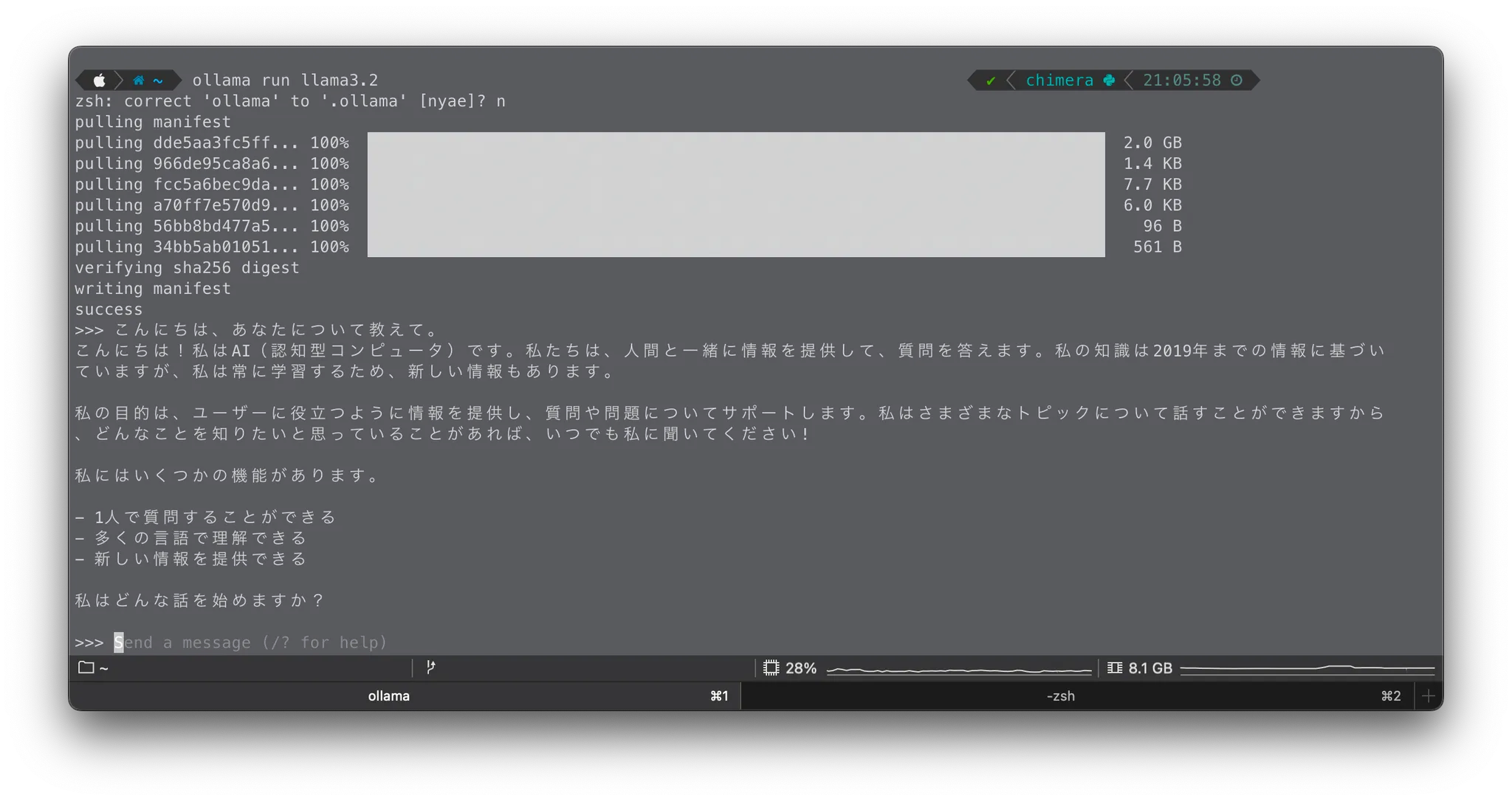Click the 'ollama run llama3.2' command text
1512x801 pixels.
click(x=285, y=80)
